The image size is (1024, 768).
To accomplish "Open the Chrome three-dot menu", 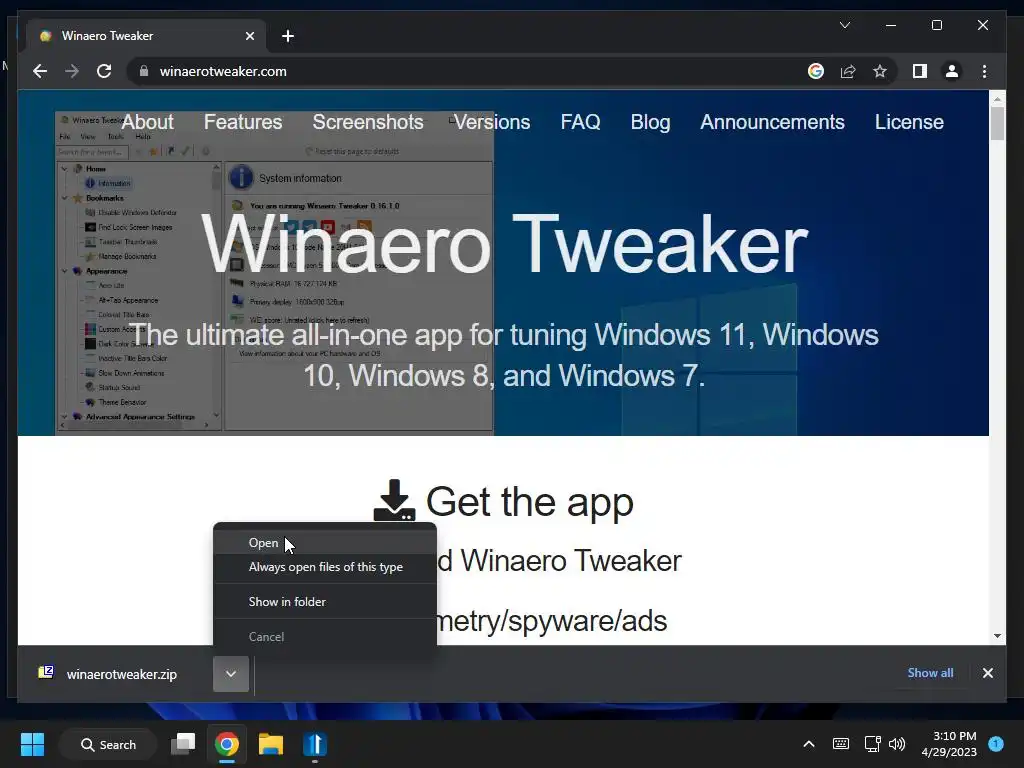I will (984, 71).
